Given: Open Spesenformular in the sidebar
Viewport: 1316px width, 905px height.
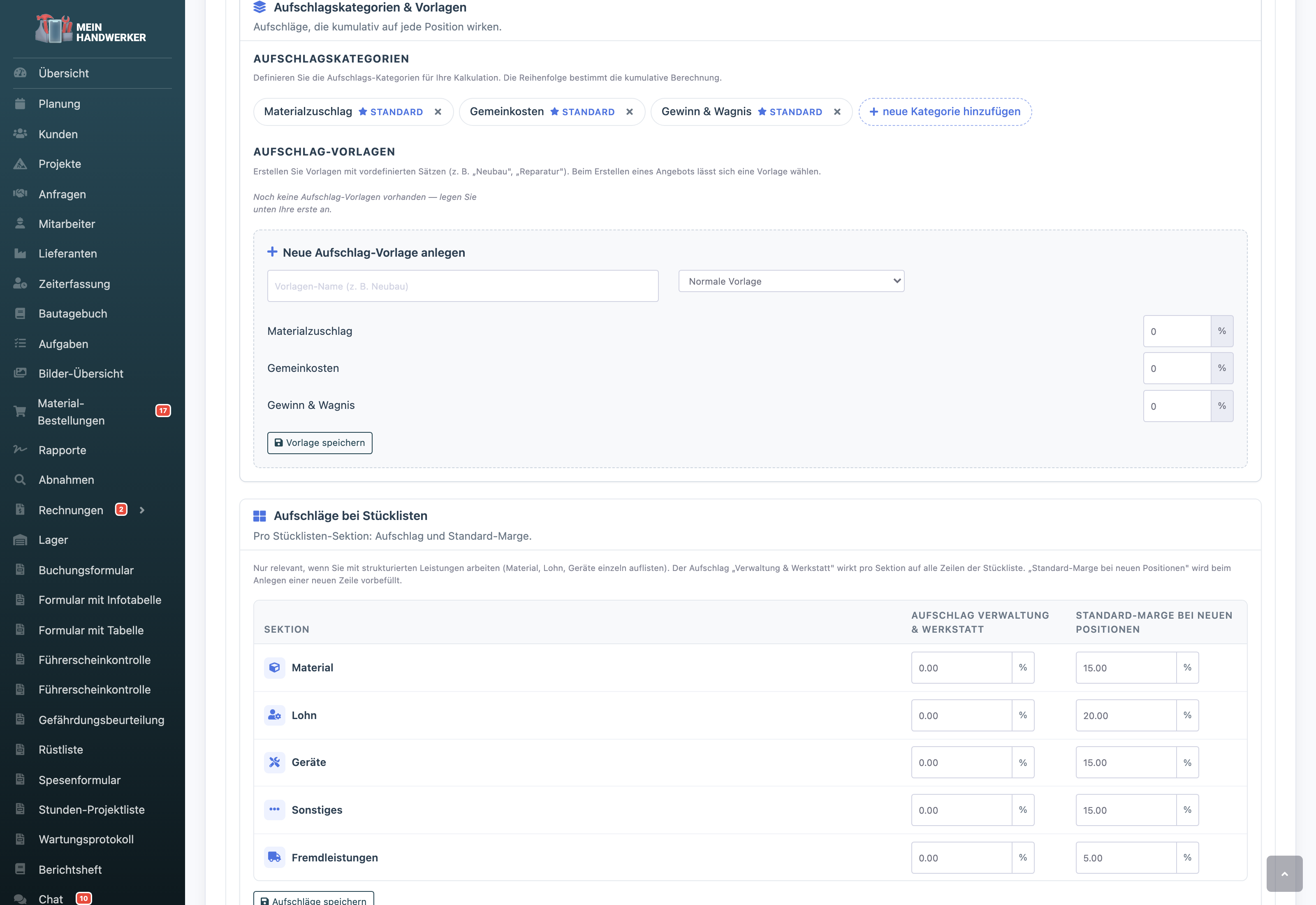Looking at the screenshot, I should click(x=79, y=780).
